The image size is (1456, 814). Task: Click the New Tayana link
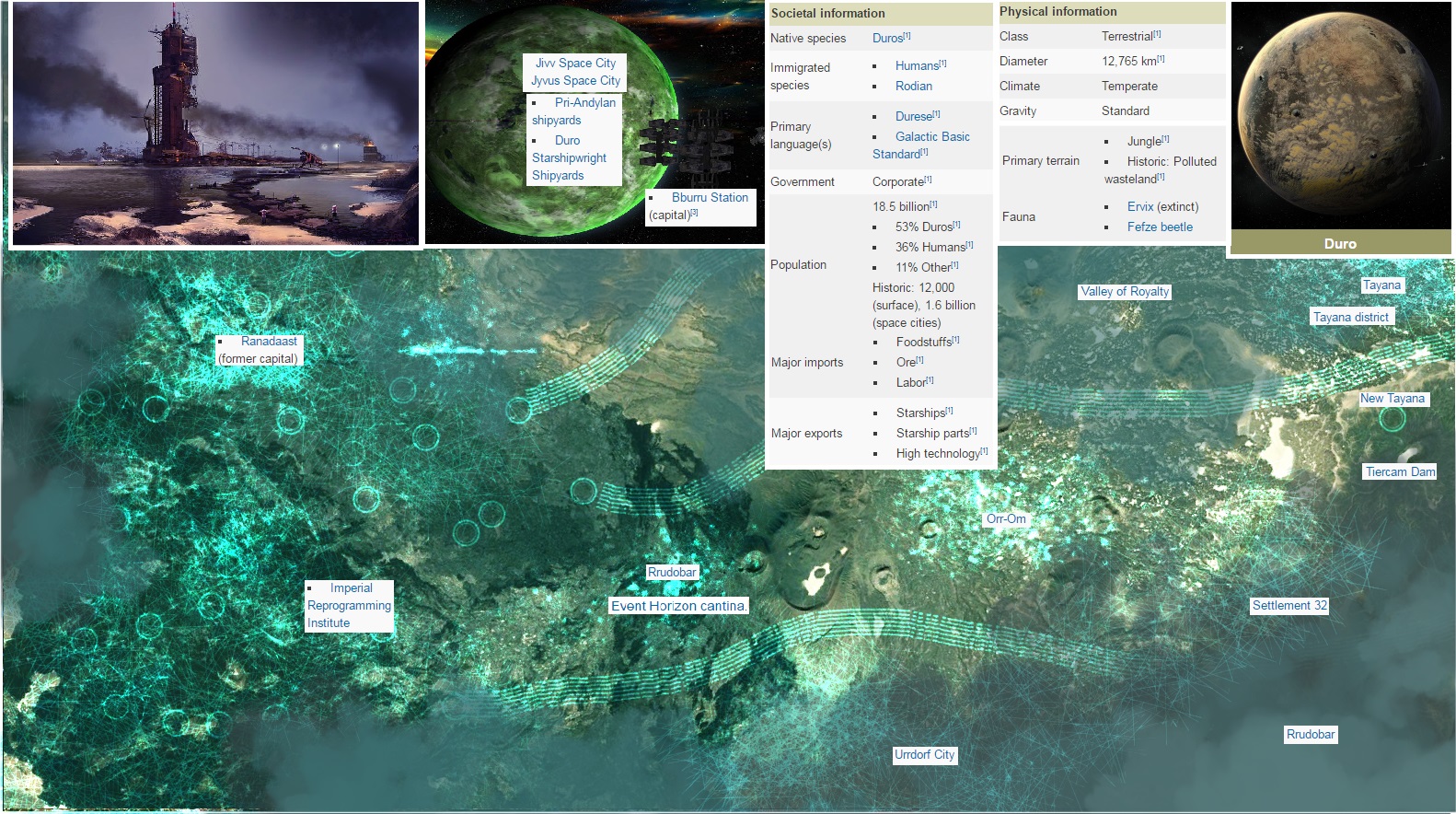click(x=1392, y=399)
